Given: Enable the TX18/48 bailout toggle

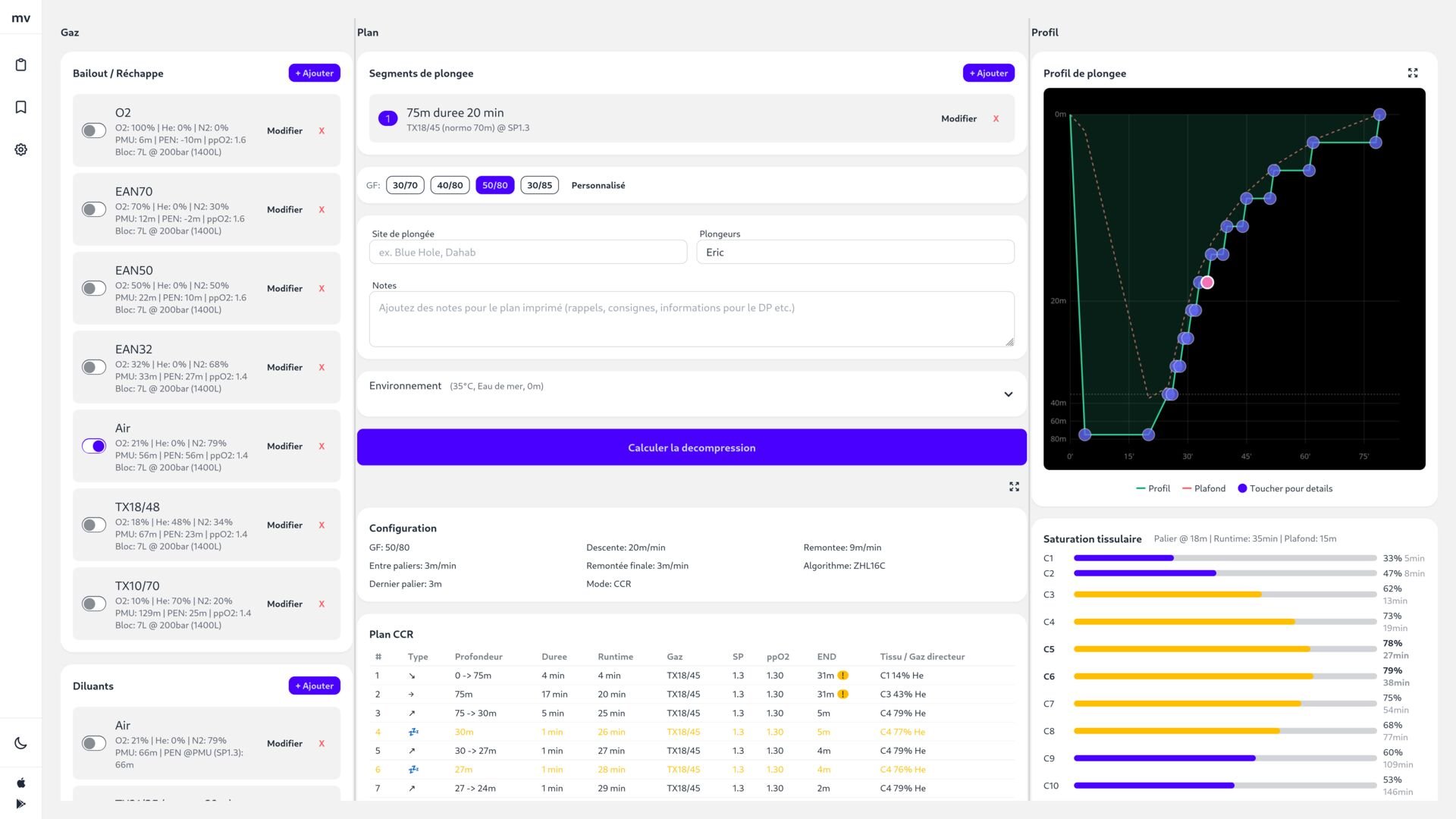Looking at the screenshot, I should coord(94,525).
